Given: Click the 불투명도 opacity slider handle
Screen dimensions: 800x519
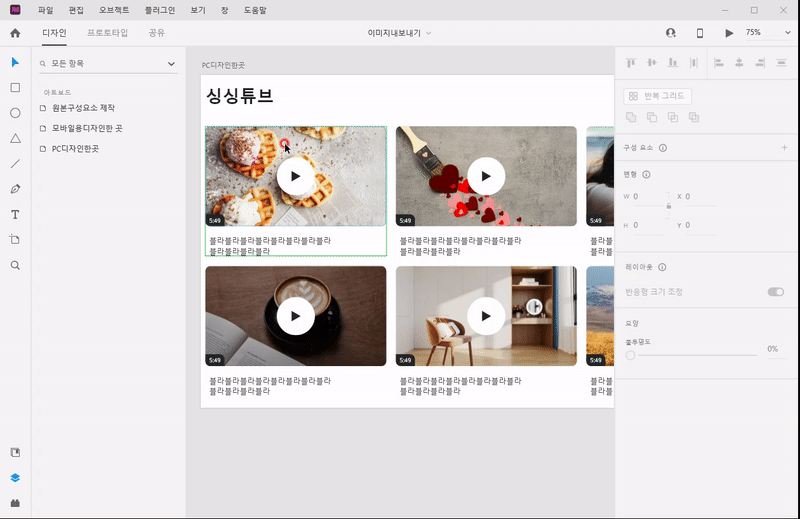Looking at the screenshot, I should pos(631,355).
